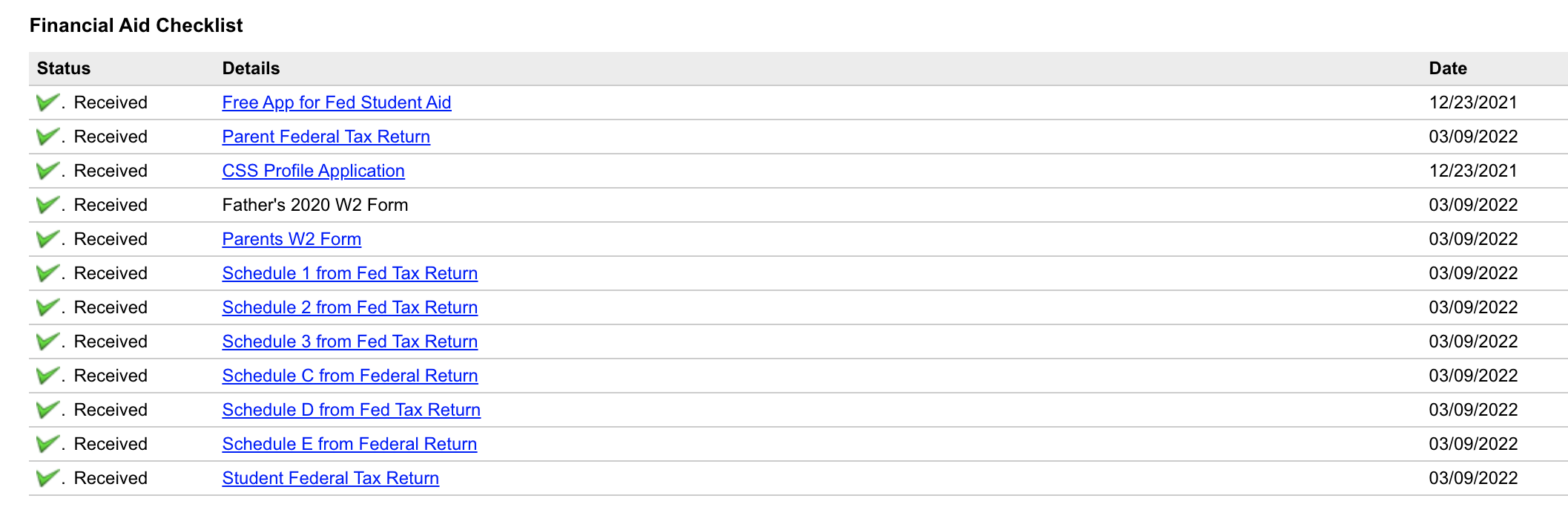The height and width of the screenshot is (510, 1568).
Task: Click the checkmark icon for Parent Federal Tax Return
Action: pyautogui.click(x=47, y=137)
